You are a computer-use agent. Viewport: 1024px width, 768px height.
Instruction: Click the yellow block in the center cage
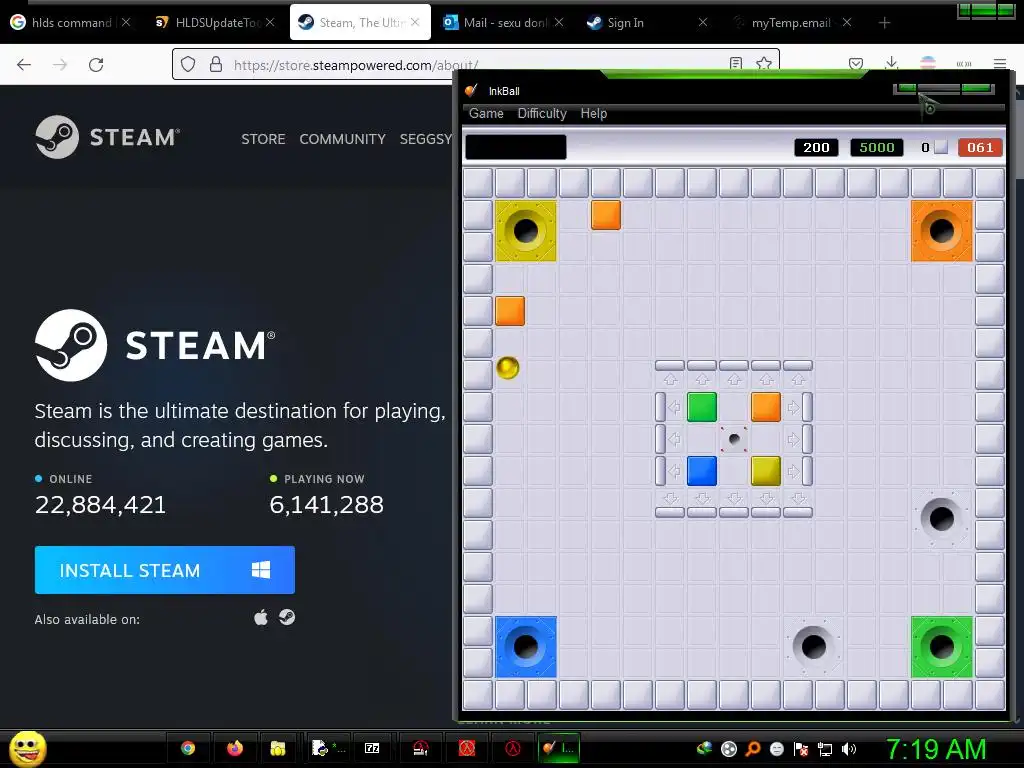point(766,471)
